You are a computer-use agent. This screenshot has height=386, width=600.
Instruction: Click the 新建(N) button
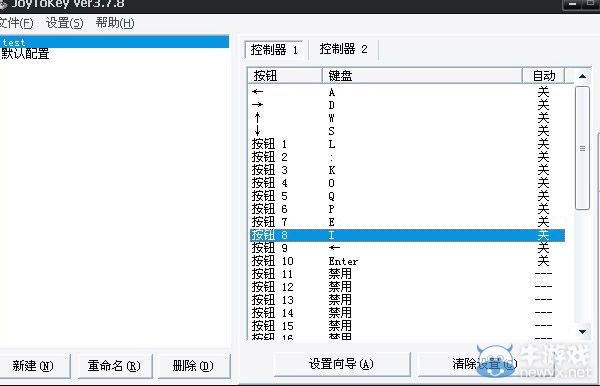[x=34, y=366]
